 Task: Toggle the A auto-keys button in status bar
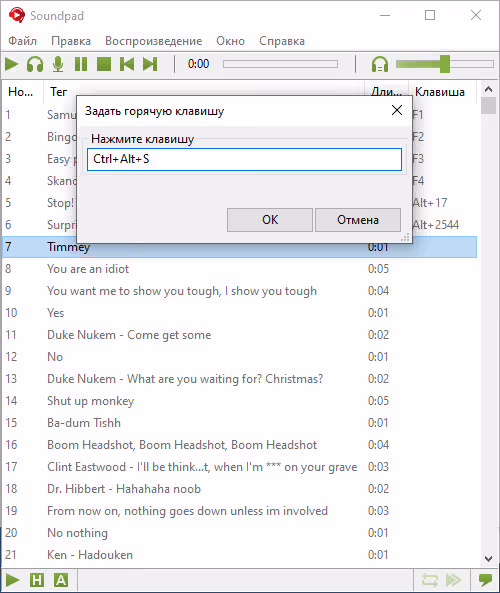(x=61, y=580)
